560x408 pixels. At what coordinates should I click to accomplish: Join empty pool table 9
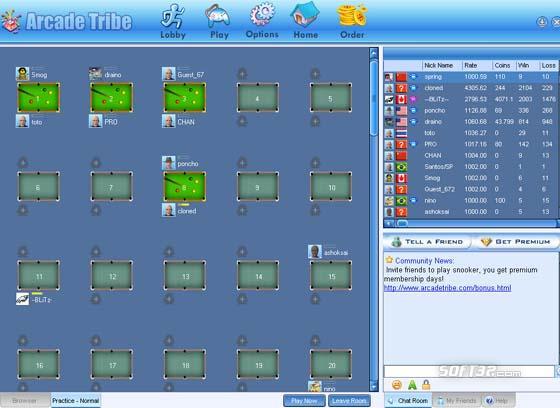[x=258, y=187]
